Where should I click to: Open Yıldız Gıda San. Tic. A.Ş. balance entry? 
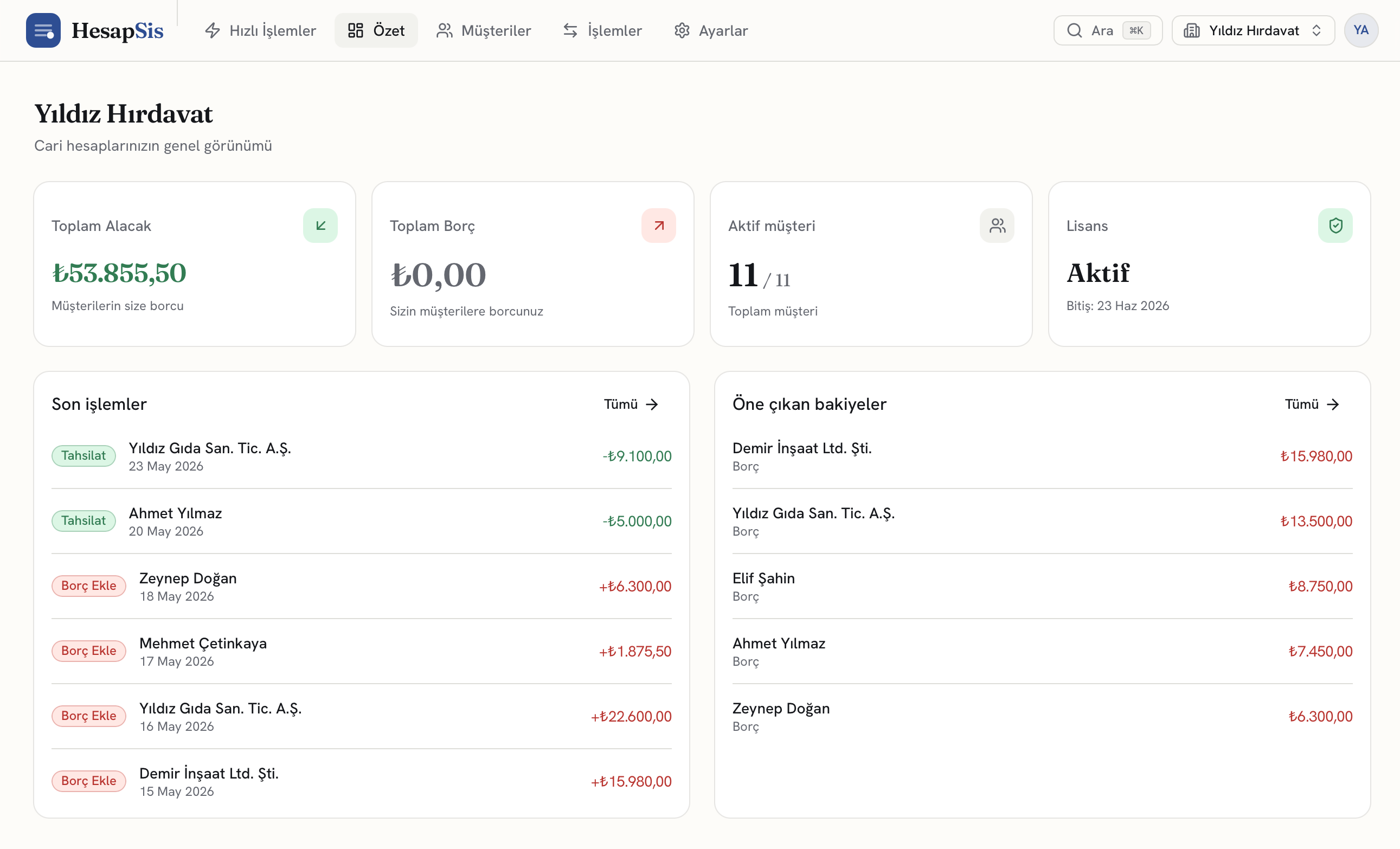click(1042, 521)
